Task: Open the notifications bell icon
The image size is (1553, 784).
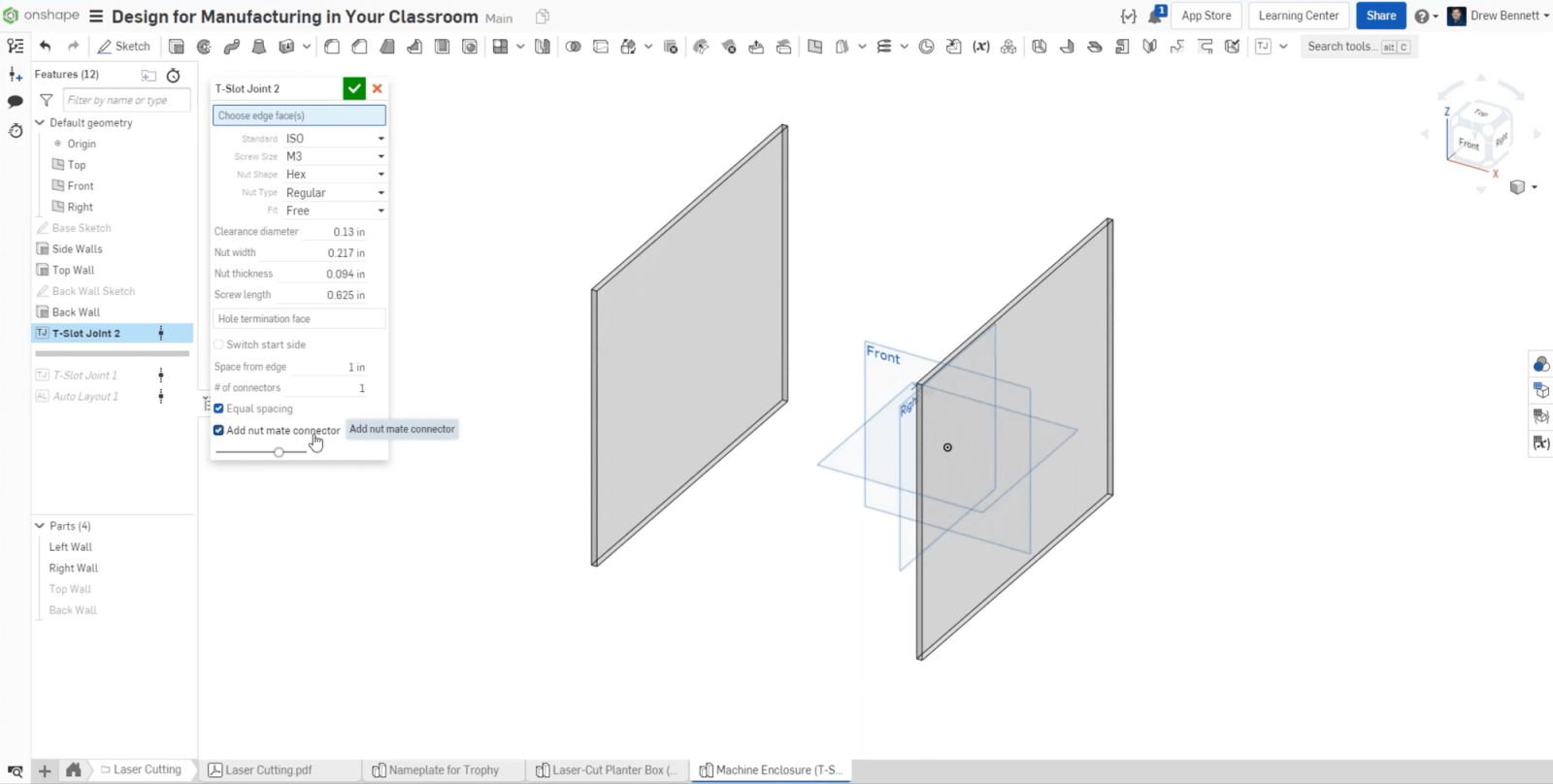Action: tap(1156, 16)
